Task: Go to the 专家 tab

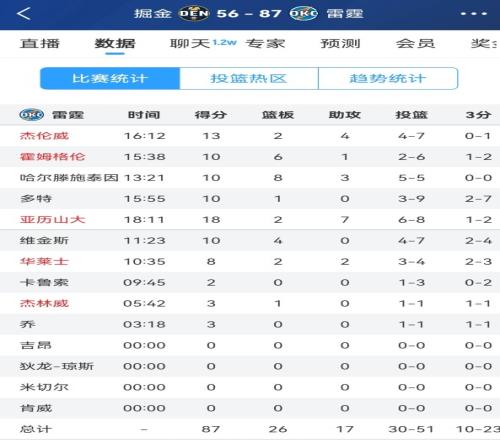Action: [x=265, y=43]
